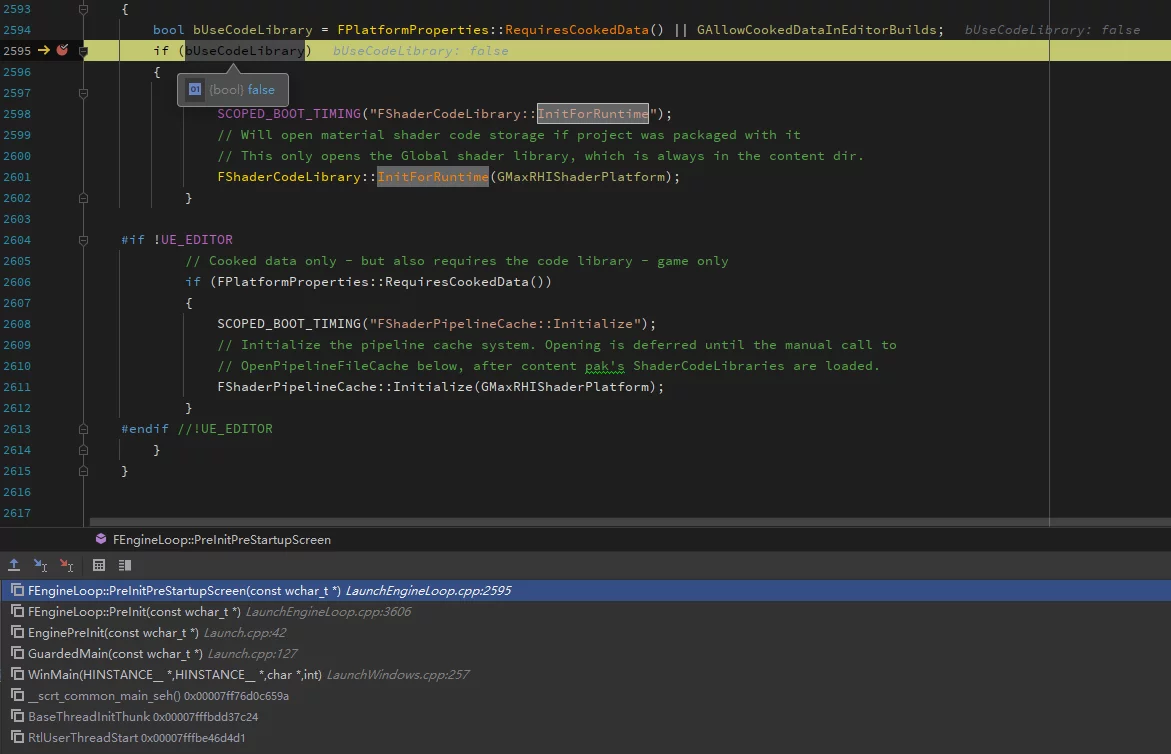
Task: Click the (bool) false tooltip value
Action: point(242,89)
